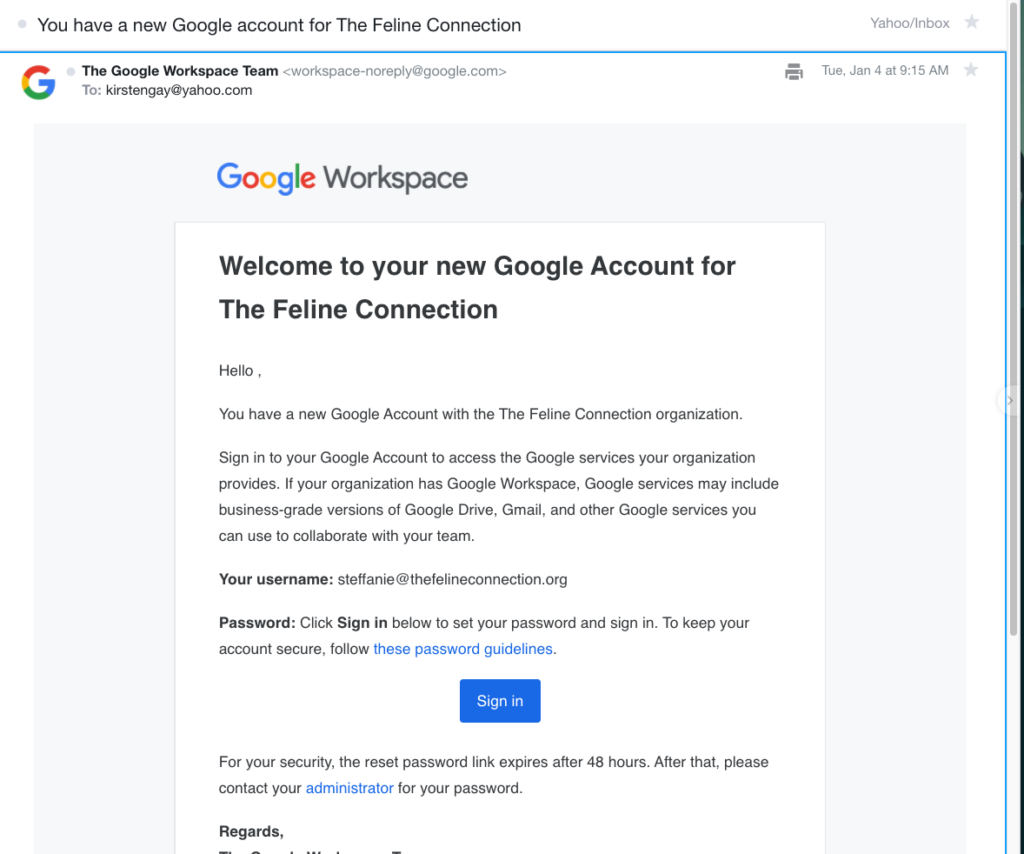Star the conversation next to Yahoo/Inbox
This screenshot has height=854, width=1024.
971,22
